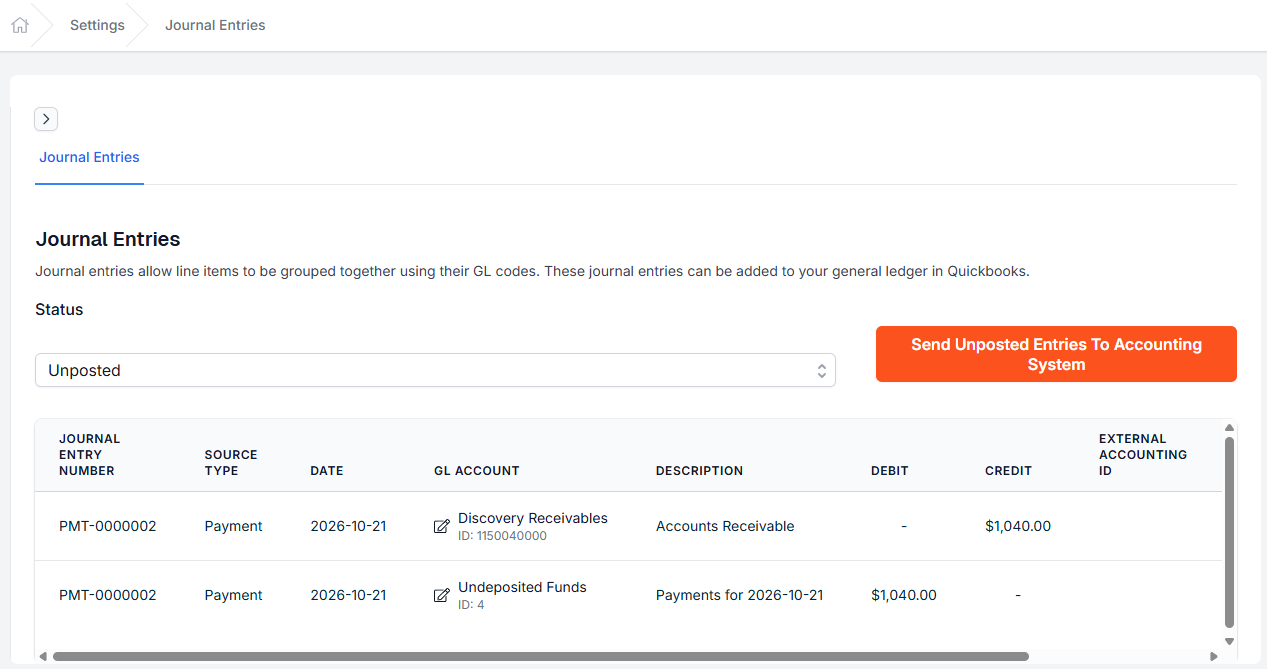Image resolution: width=1267 pixels, height=669 pixels.
Task: Click date 2026-10-21 in Undeposited Funds row
Action: click(x=348, y=595)
